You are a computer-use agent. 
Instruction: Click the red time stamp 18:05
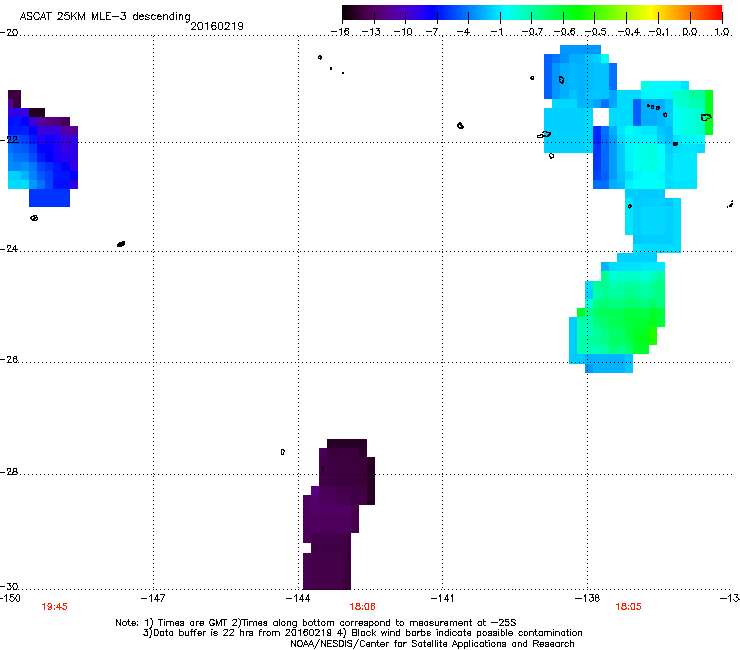[628, 607]
